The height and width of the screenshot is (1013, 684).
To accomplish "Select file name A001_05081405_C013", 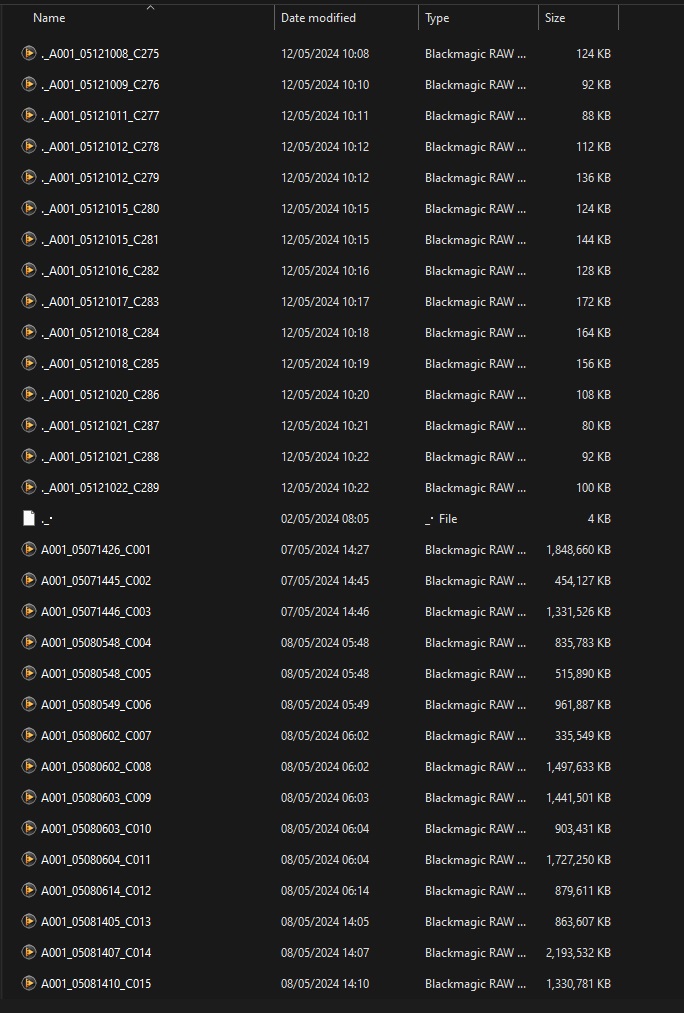I will pyautogui.click(x=96, y=922).
